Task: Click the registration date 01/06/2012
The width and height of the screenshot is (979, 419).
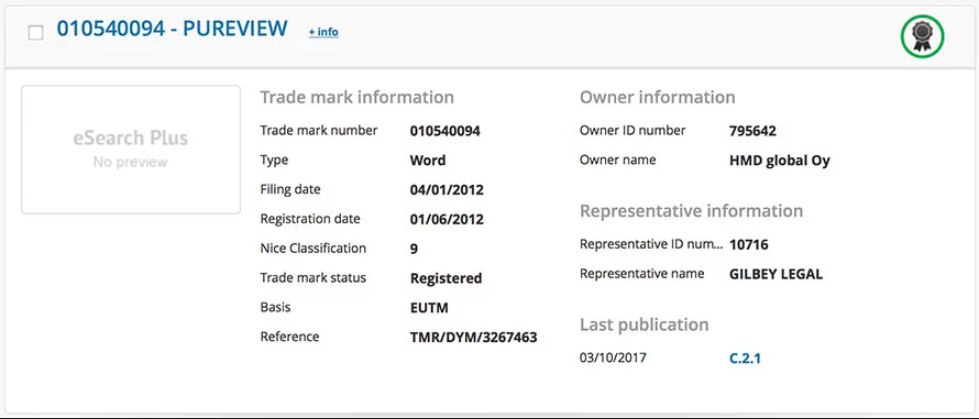Action: (x=446, y=220)
